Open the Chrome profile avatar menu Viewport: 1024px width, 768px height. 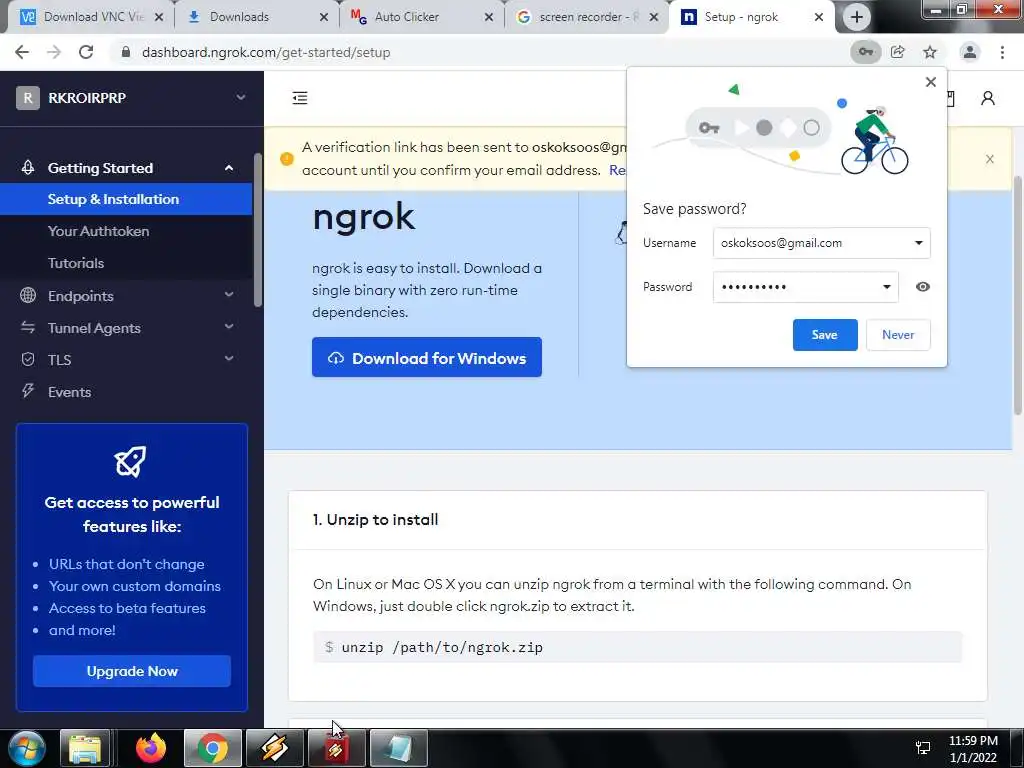(970, 52)
